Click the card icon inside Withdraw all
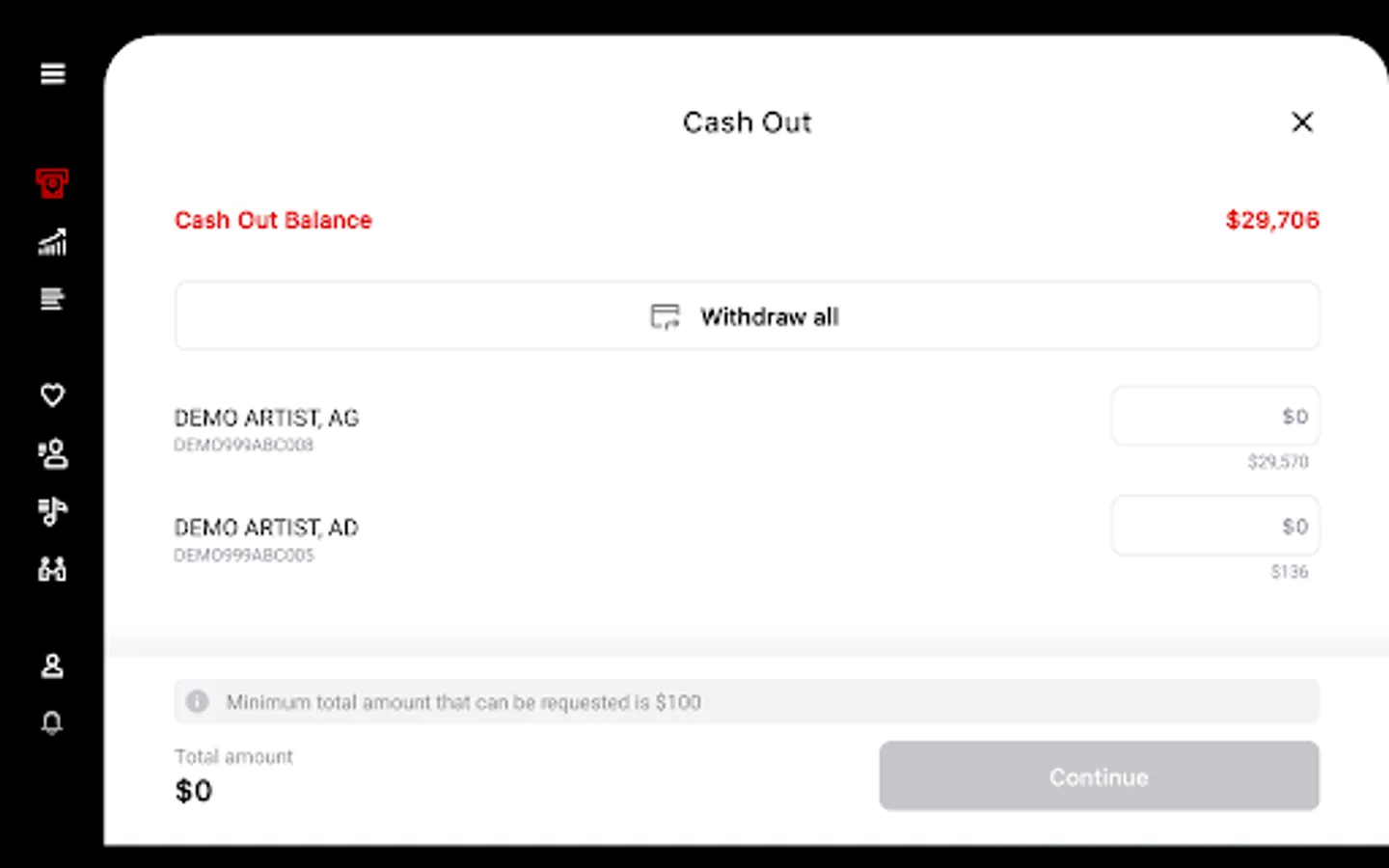1389x868 pixels. 665,316
